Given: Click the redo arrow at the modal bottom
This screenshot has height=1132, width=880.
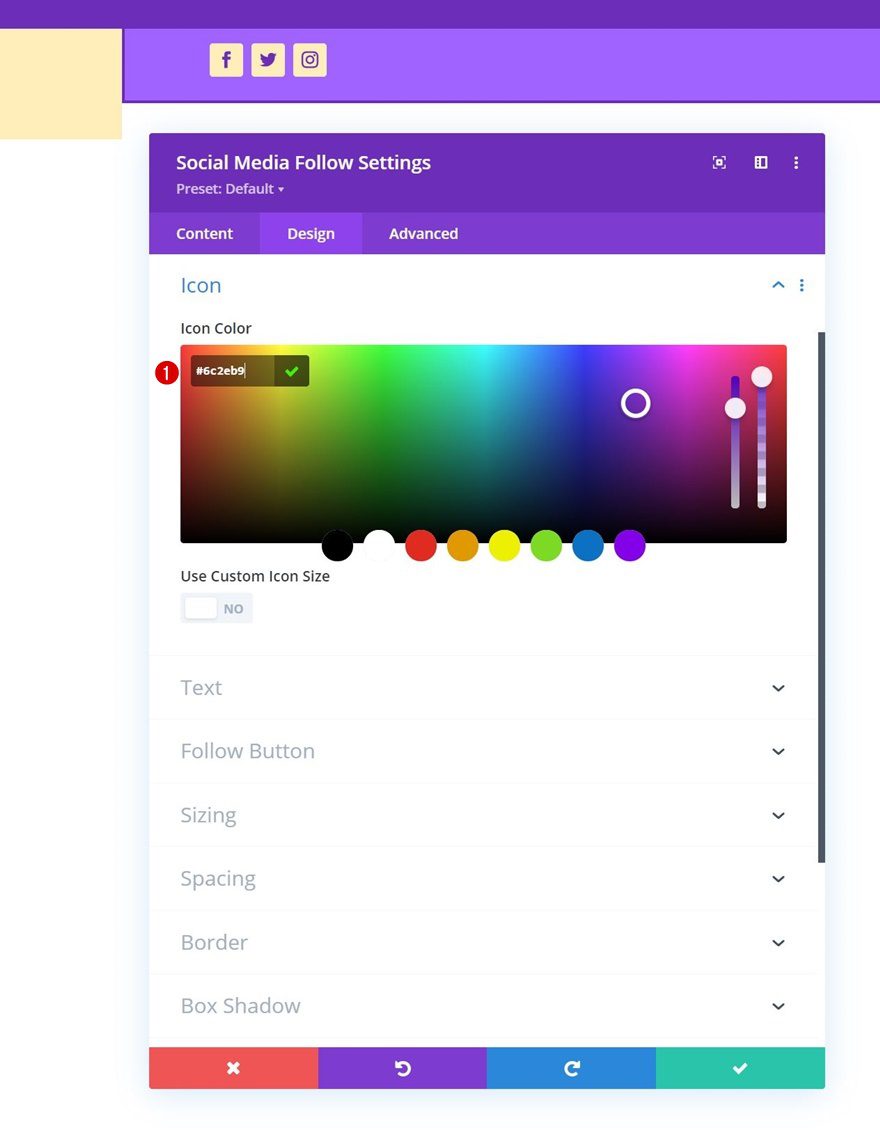Looking at the screenshot, I should click(571, 1068).
